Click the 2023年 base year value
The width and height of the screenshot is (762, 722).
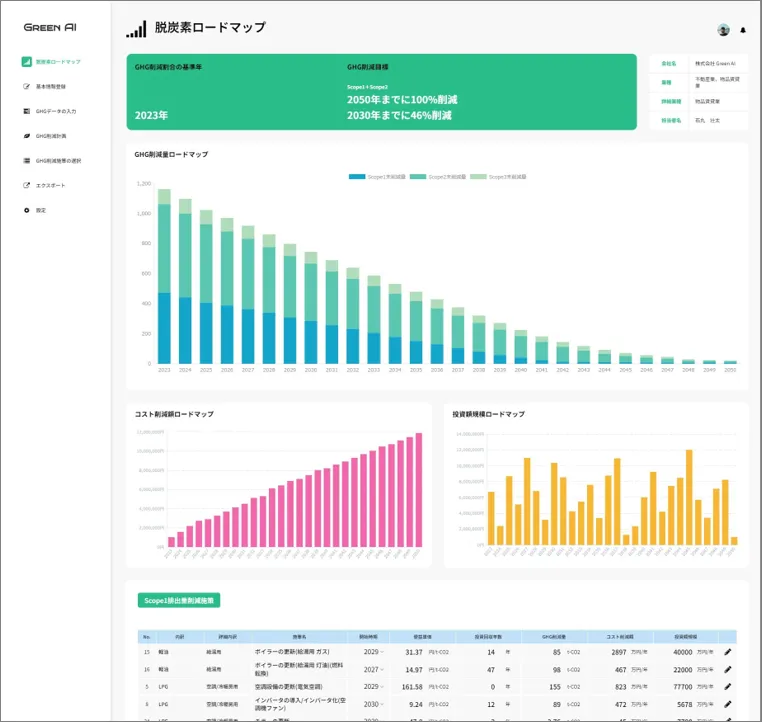151,115
